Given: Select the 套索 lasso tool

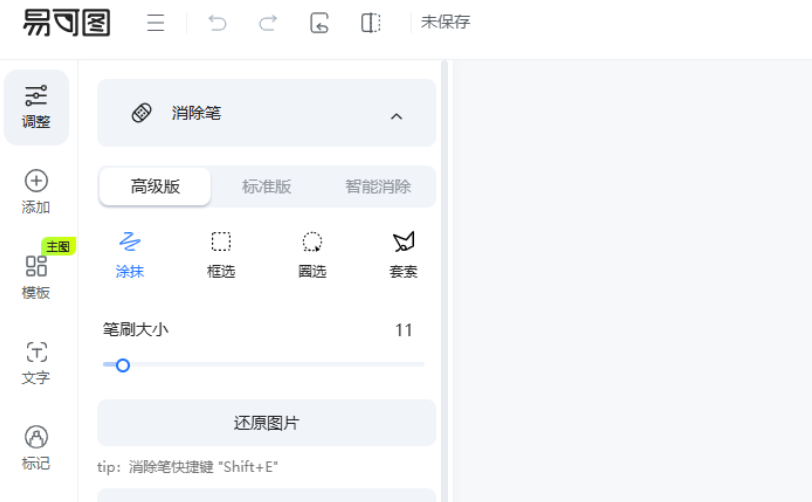Looking at the screenshot, I should (x=403, y=255).
